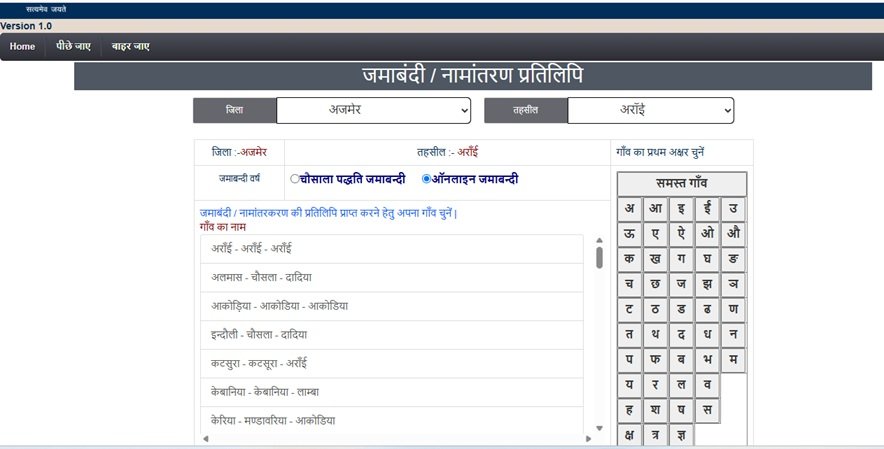Select ऑनलाइन जमाबन्दी radio option
Viewport: 884px width, 449px height.
[x=427, y=179]
